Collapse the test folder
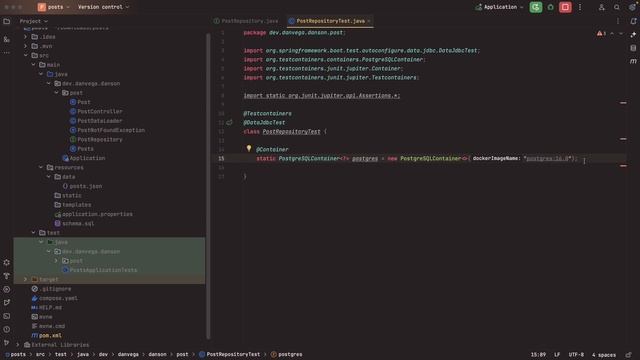Image resolution: width=640 pixels, height=360 pixels. 33,233
